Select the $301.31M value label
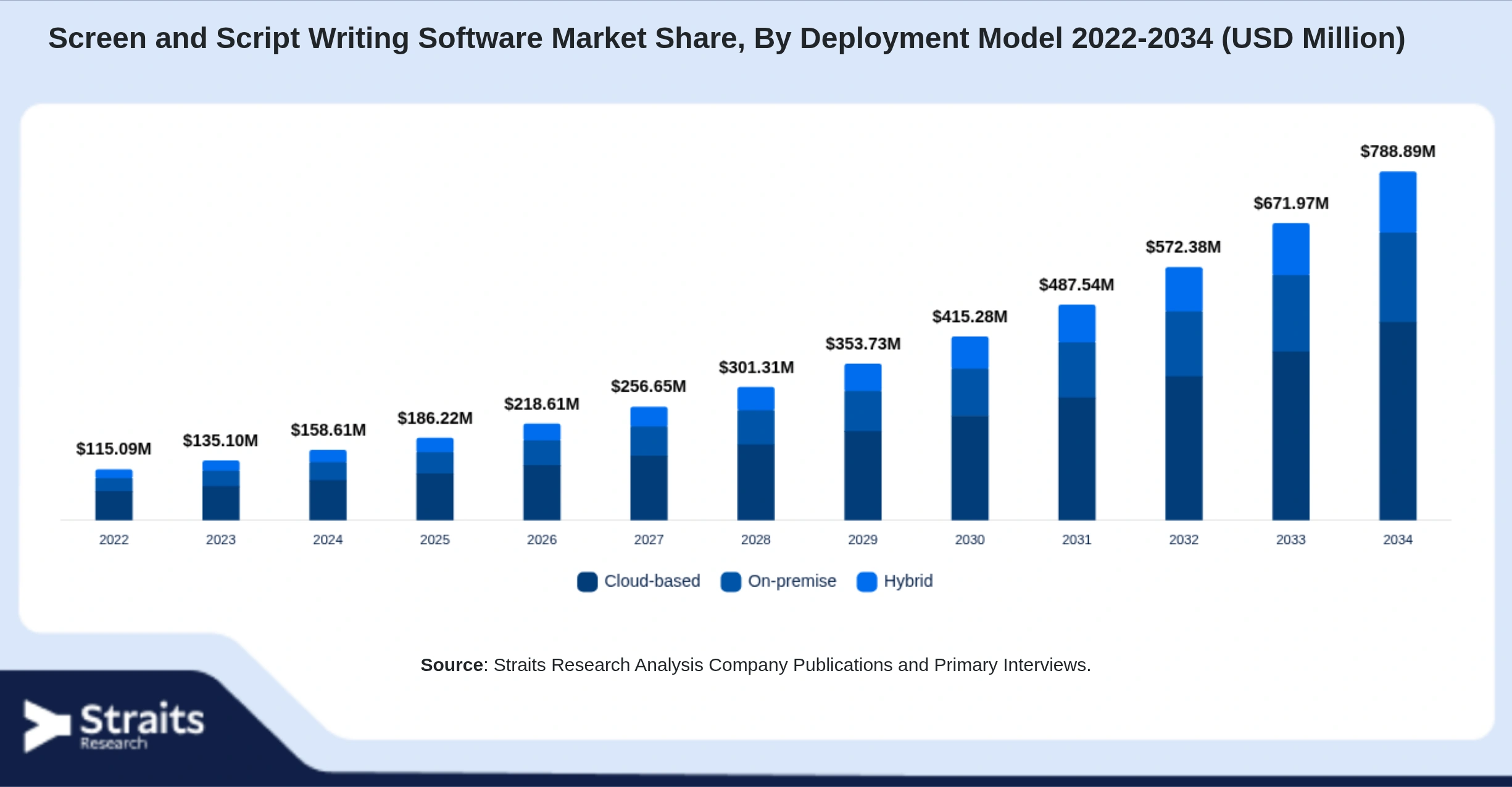Screen dimensions: 1512x787 756,368
